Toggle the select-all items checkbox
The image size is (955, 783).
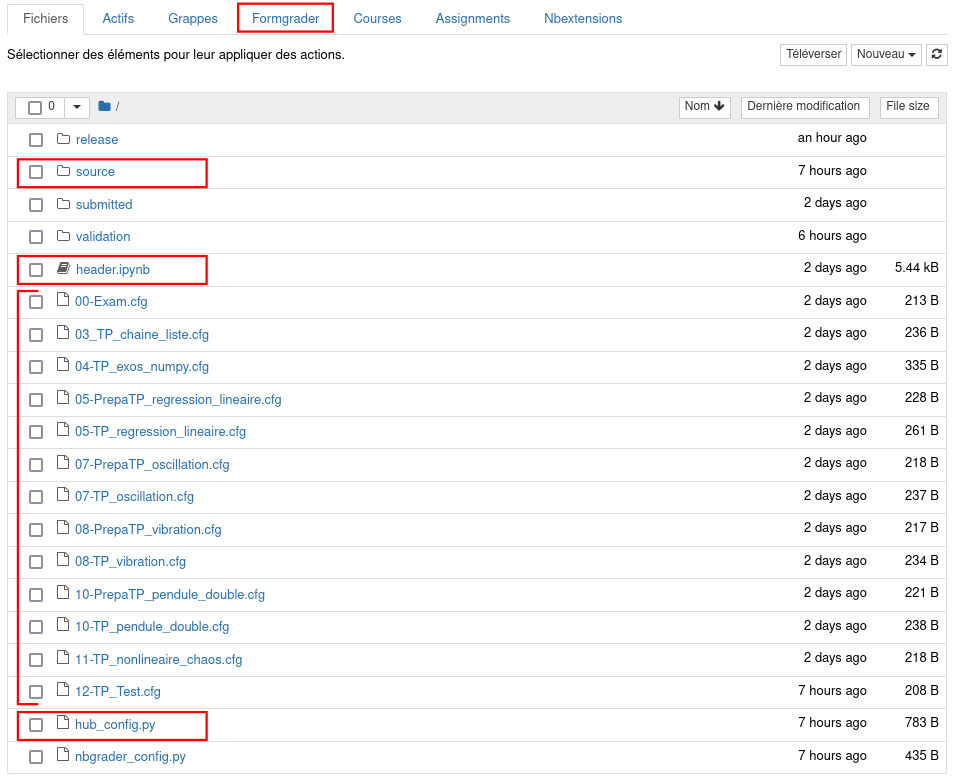35,107
